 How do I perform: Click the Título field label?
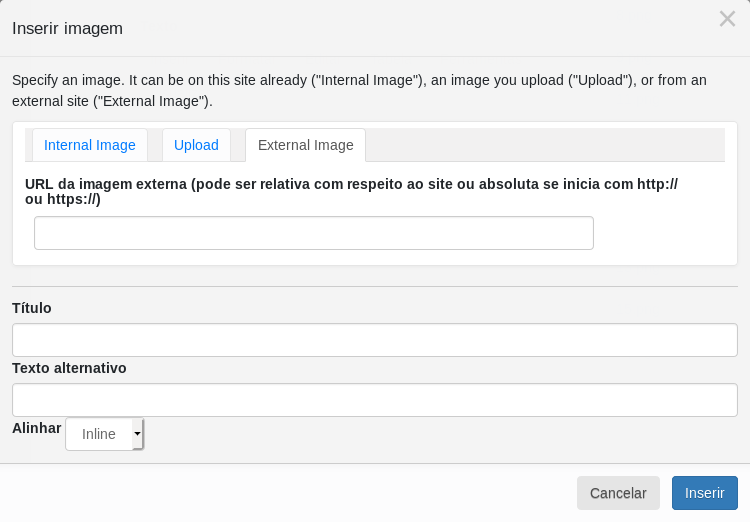coord(32,308)
